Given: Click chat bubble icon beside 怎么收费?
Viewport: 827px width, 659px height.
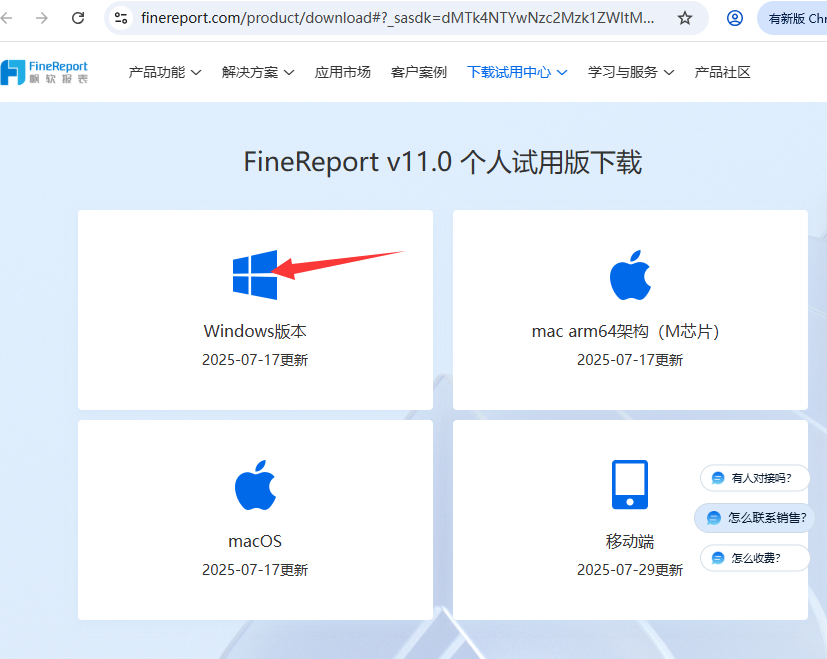Looking at the screenshot, I should (718, 558).
